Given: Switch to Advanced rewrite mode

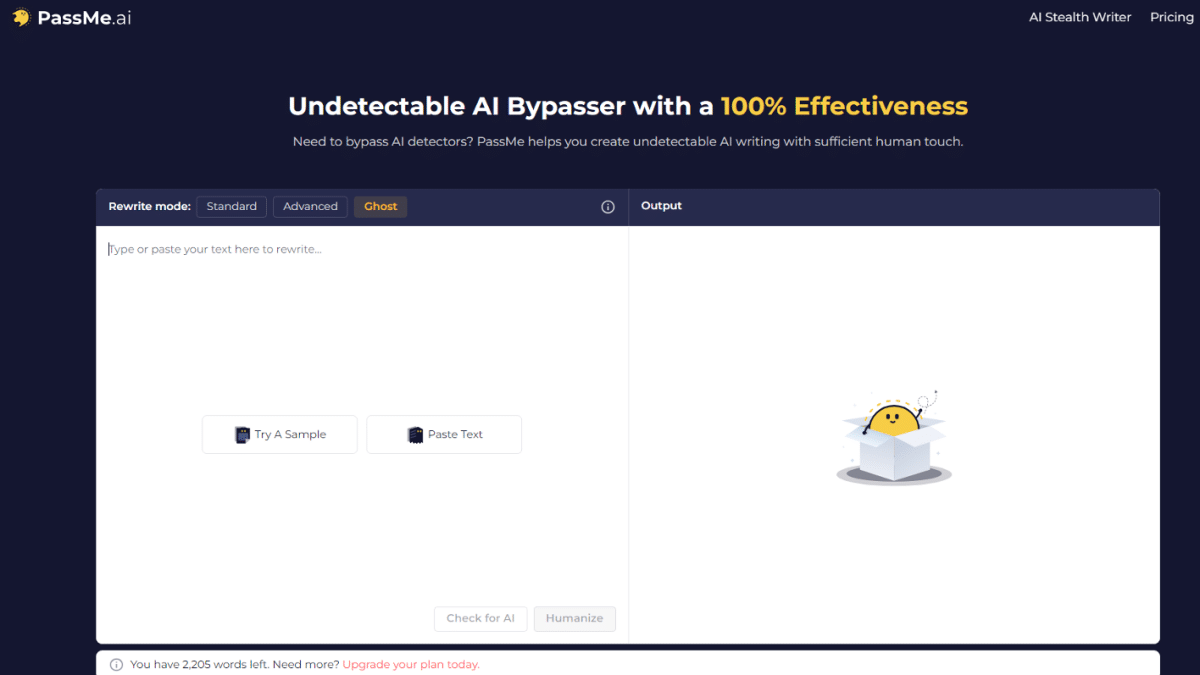Looking at the screenshot, I should (310, 206).
